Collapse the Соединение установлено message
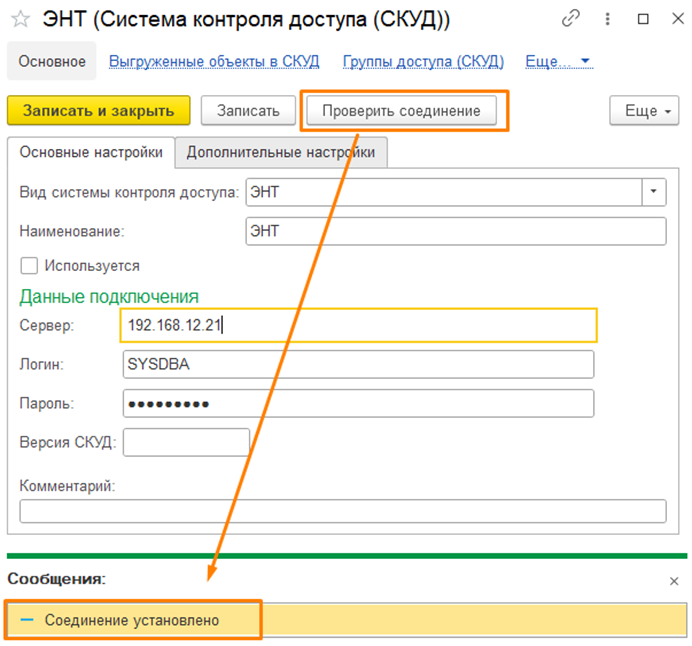Image resolution: width=692 pixels, height=646 pixels. [x=27, y=620]
